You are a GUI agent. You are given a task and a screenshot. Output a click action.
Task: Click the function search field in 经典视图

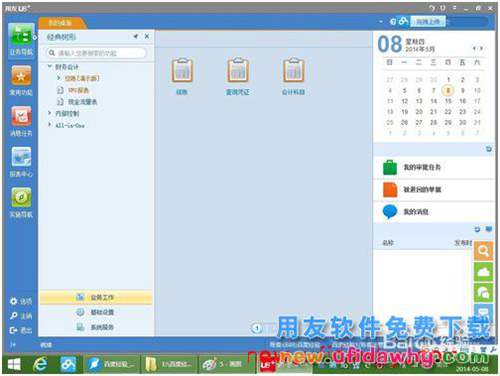tap(96, 53)
